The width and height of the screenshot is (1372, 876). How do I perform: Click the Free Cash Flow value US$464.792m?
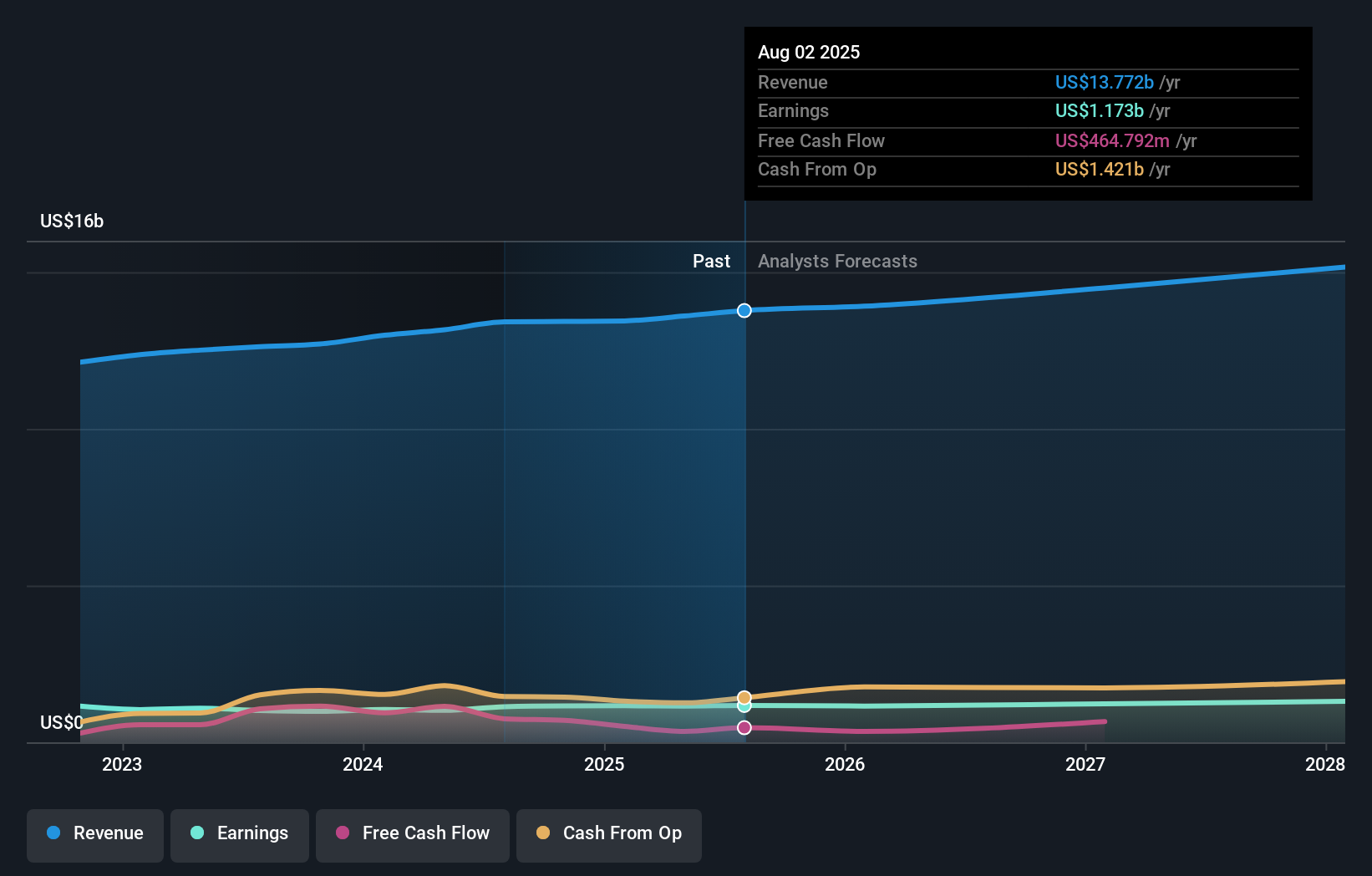[x=1112, y=140]
